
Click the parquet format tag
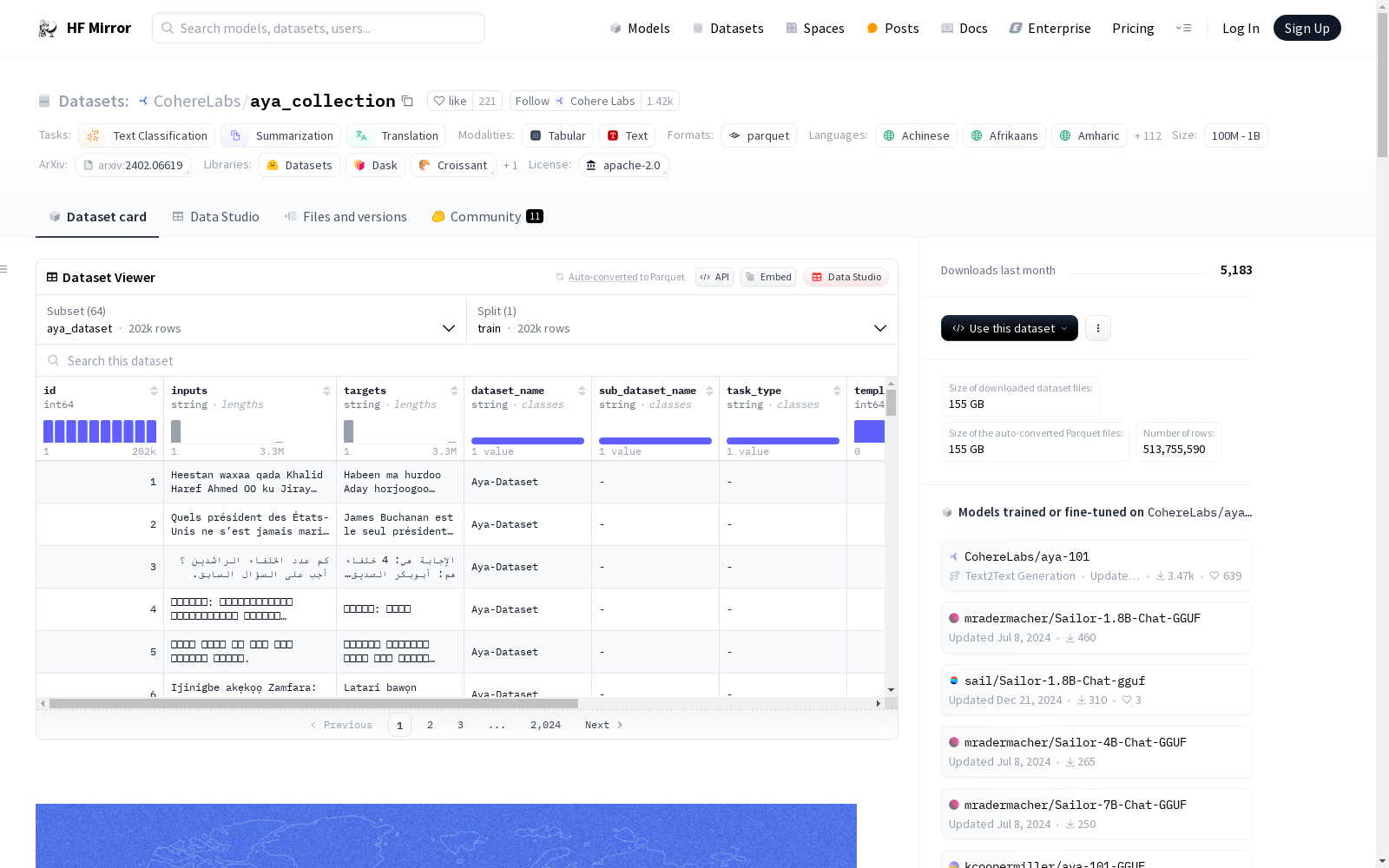758,135
